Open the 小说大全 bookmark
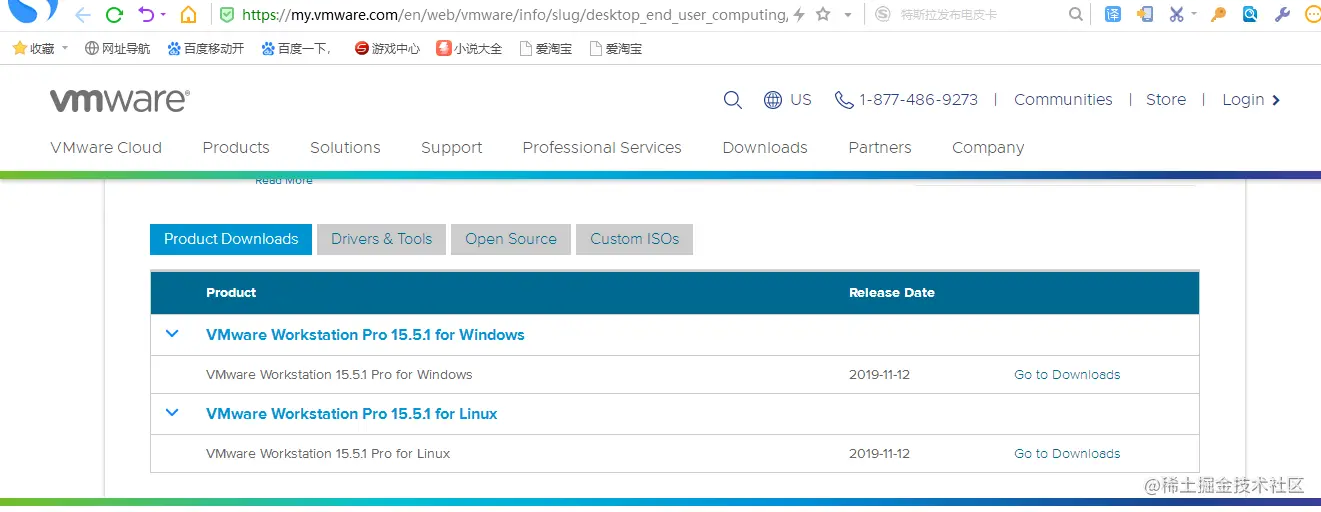Screen dimensions: 1321x512 pyautogui.click(x=469, y=48)
